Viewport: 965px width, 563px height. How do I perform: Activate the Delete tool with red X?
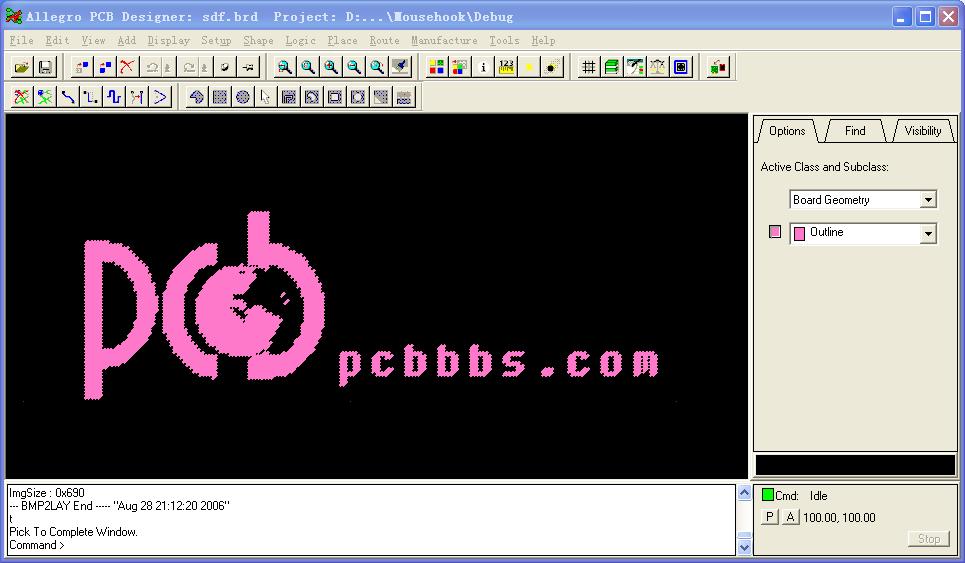(x=127, y=66)
